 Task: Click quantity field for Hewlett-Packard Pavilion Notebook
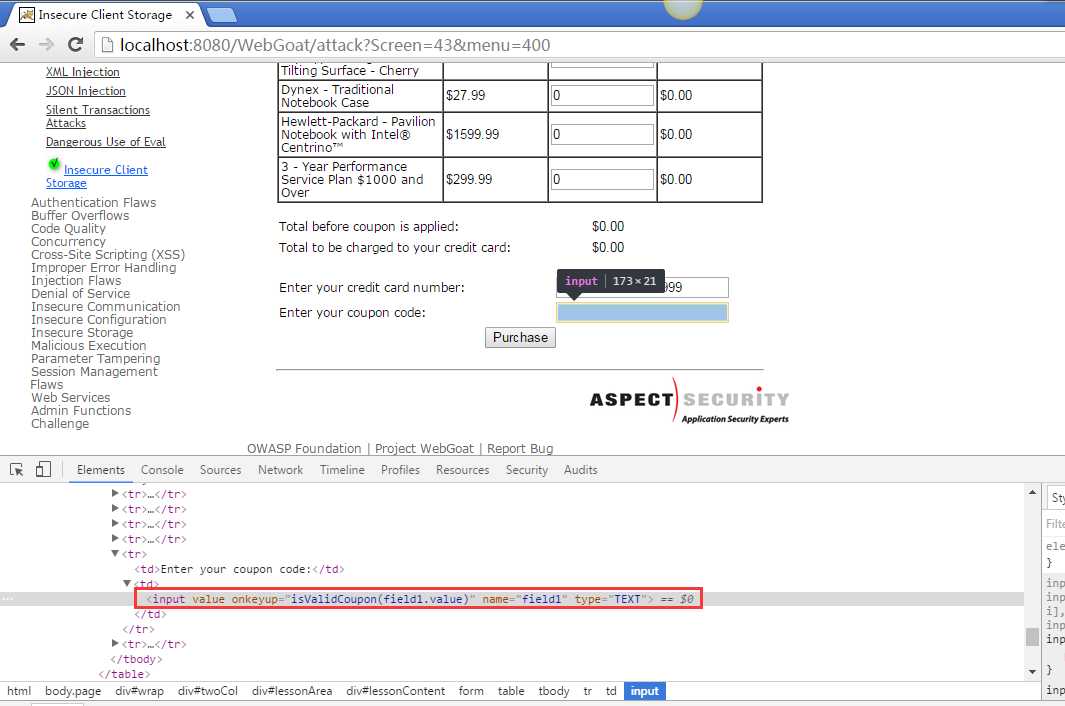coord(602,135)
